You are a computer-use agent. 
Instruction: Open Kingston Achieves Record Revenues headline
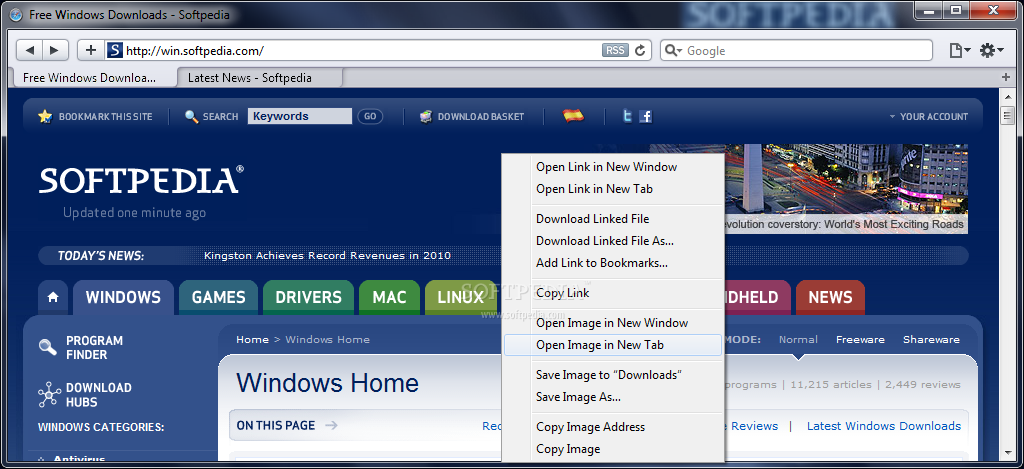(327, 255)
